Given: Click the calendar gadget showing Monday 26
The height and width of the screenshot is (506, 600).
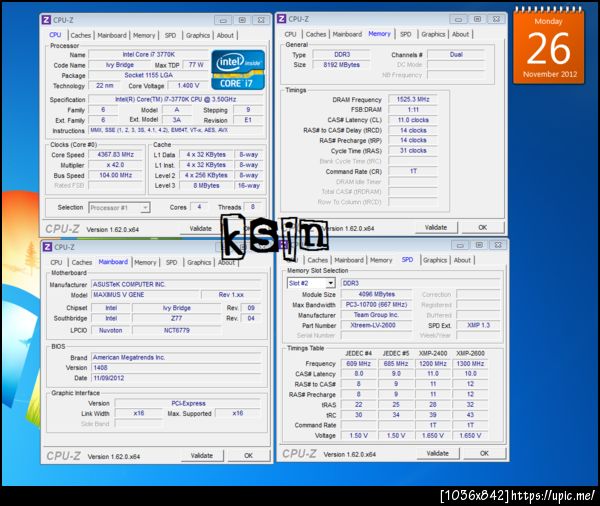Looking at the screenshot, I should tap(549, 48).
